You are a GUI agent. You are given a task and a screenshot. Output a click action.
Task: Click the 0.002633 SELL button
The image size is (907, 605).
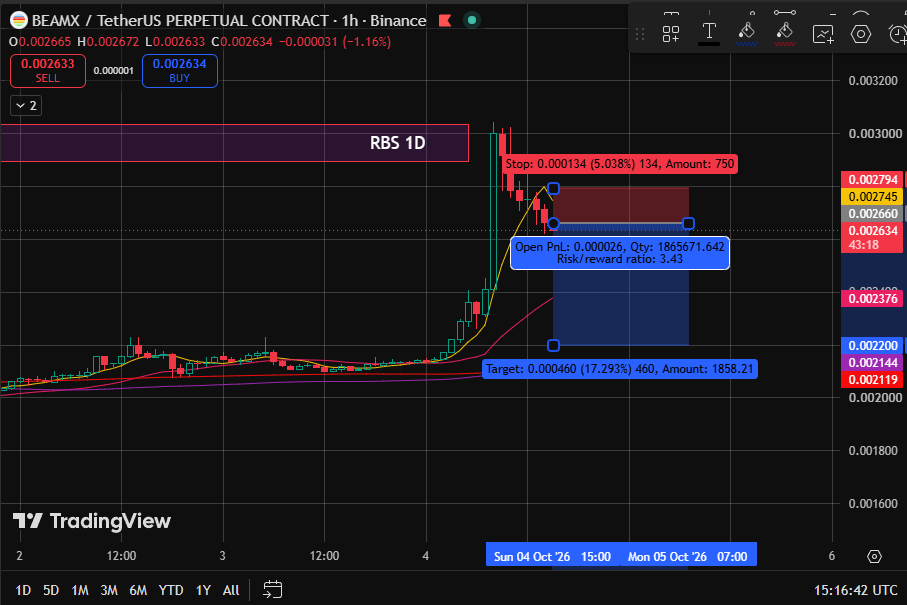[48, 71]
